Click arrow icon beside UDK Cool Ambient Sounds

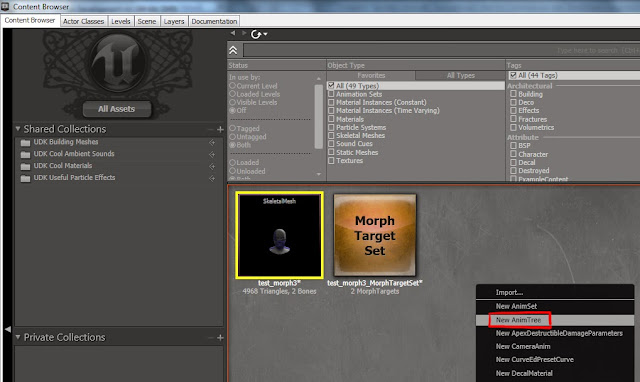pyautogui.click(x=212, y=154)
